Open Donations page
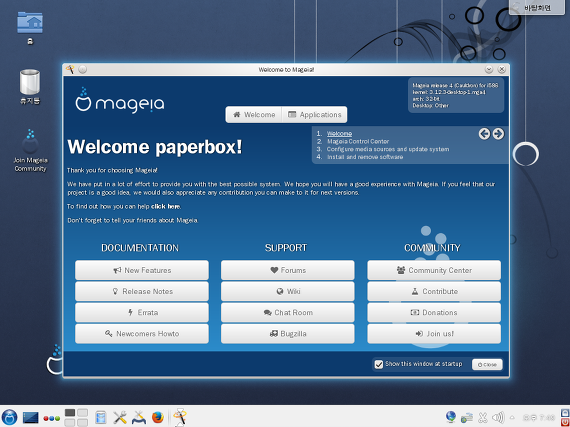The width and height of the screenshot is (570, 427). (434, 312)
